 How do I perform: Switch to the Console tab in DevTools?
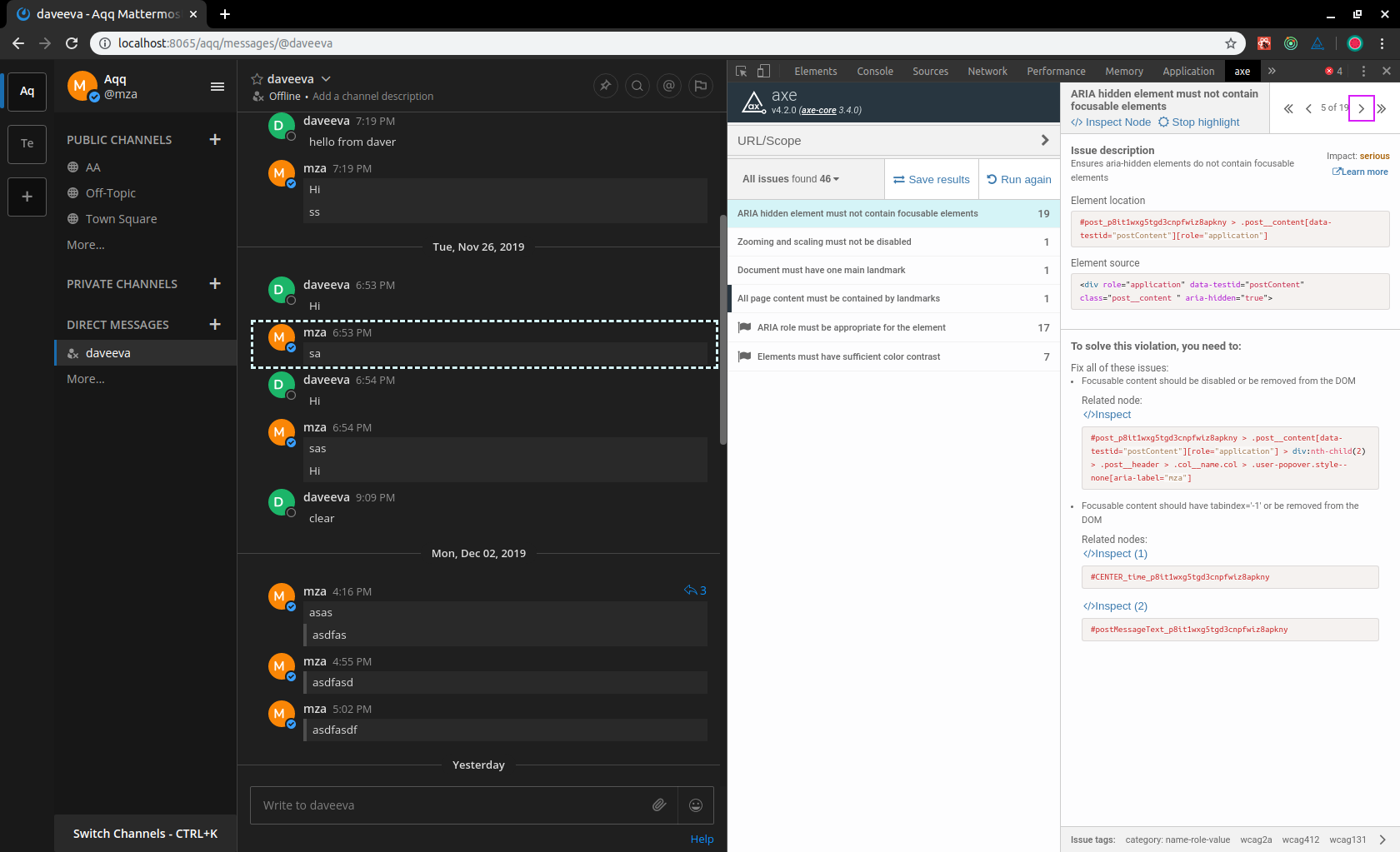pos(874,71)
